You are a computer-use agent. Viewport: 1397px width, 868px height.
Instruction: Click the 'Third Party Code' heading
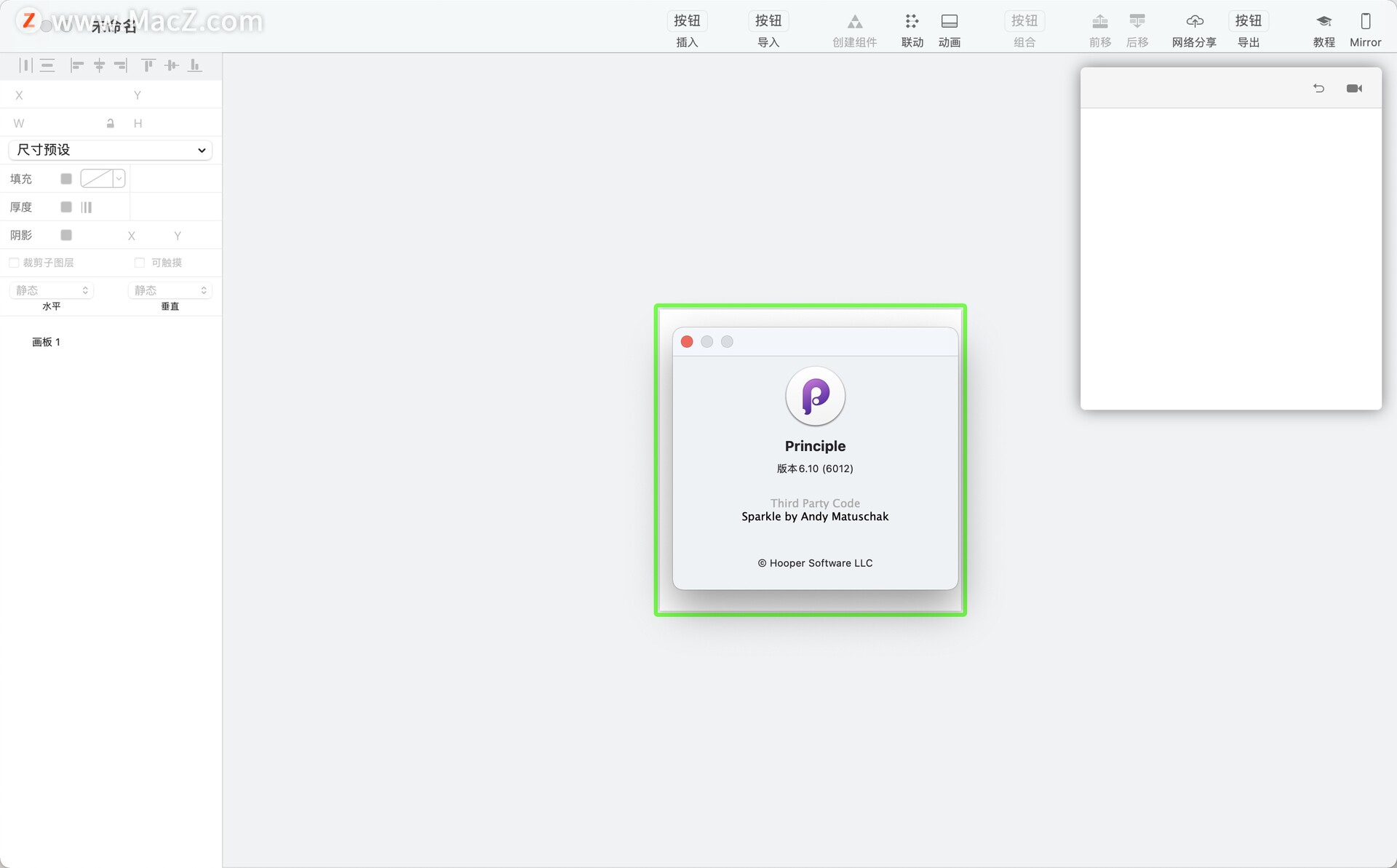(x=815, y=503)
